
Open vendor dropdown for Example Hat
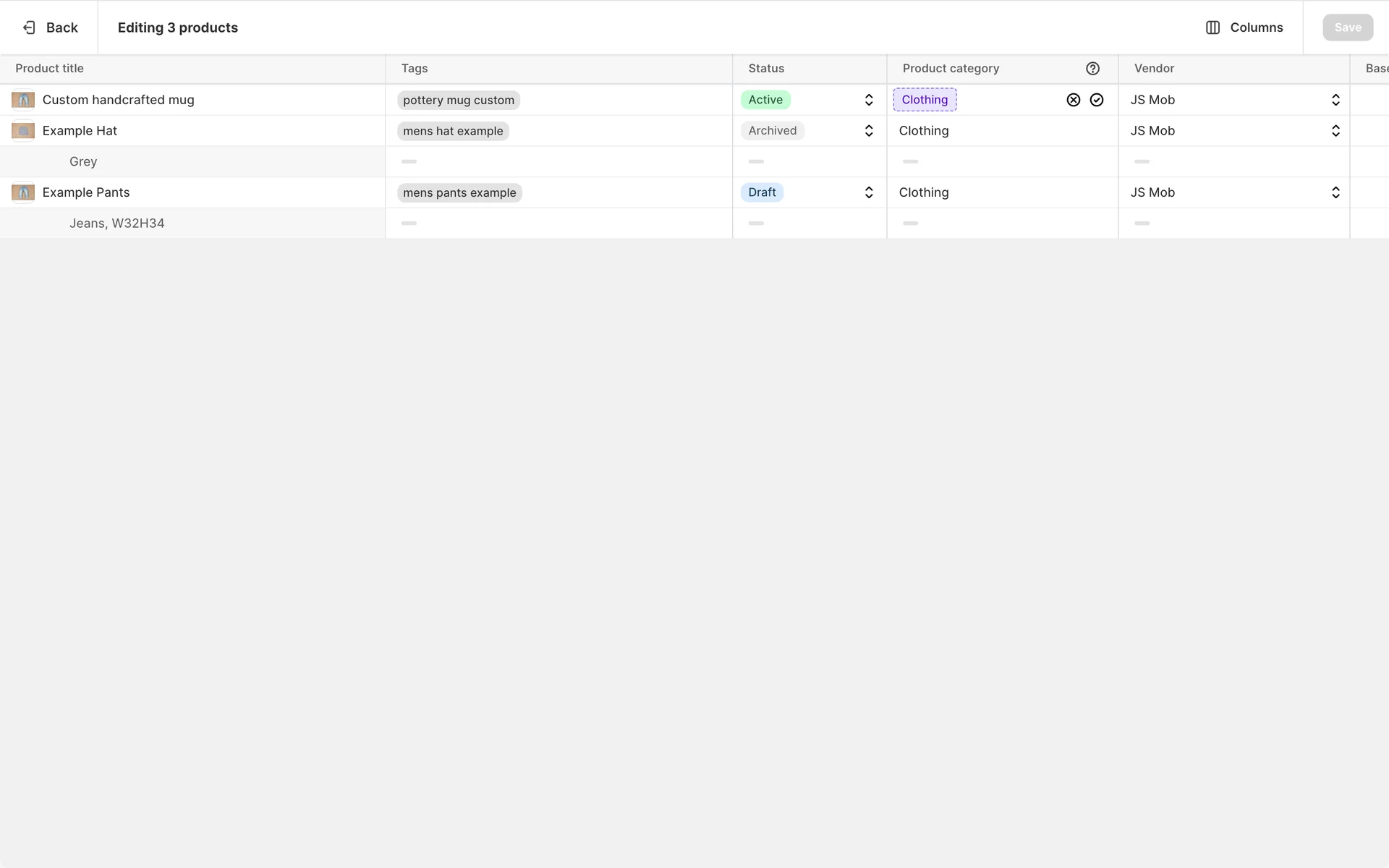tap(1335, 131)
